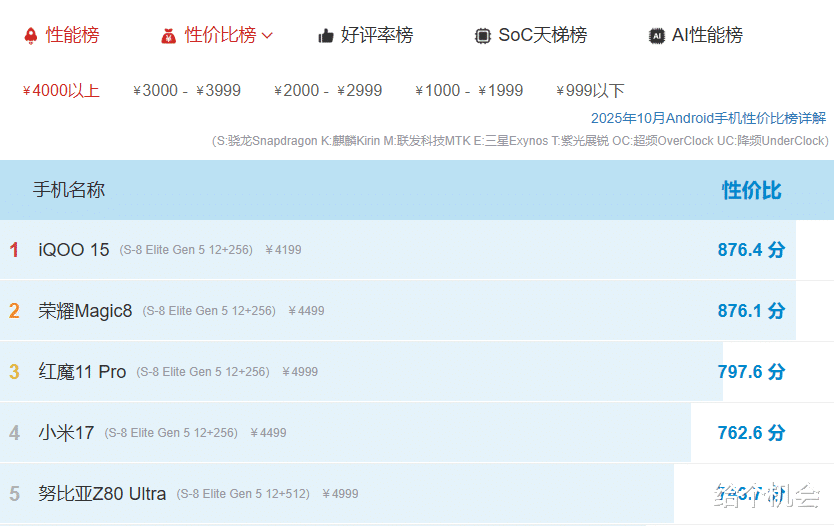This screenshot has height=526, width=834.
Task: Click the chipset abbreviation legend text
Action: [520, 141]
